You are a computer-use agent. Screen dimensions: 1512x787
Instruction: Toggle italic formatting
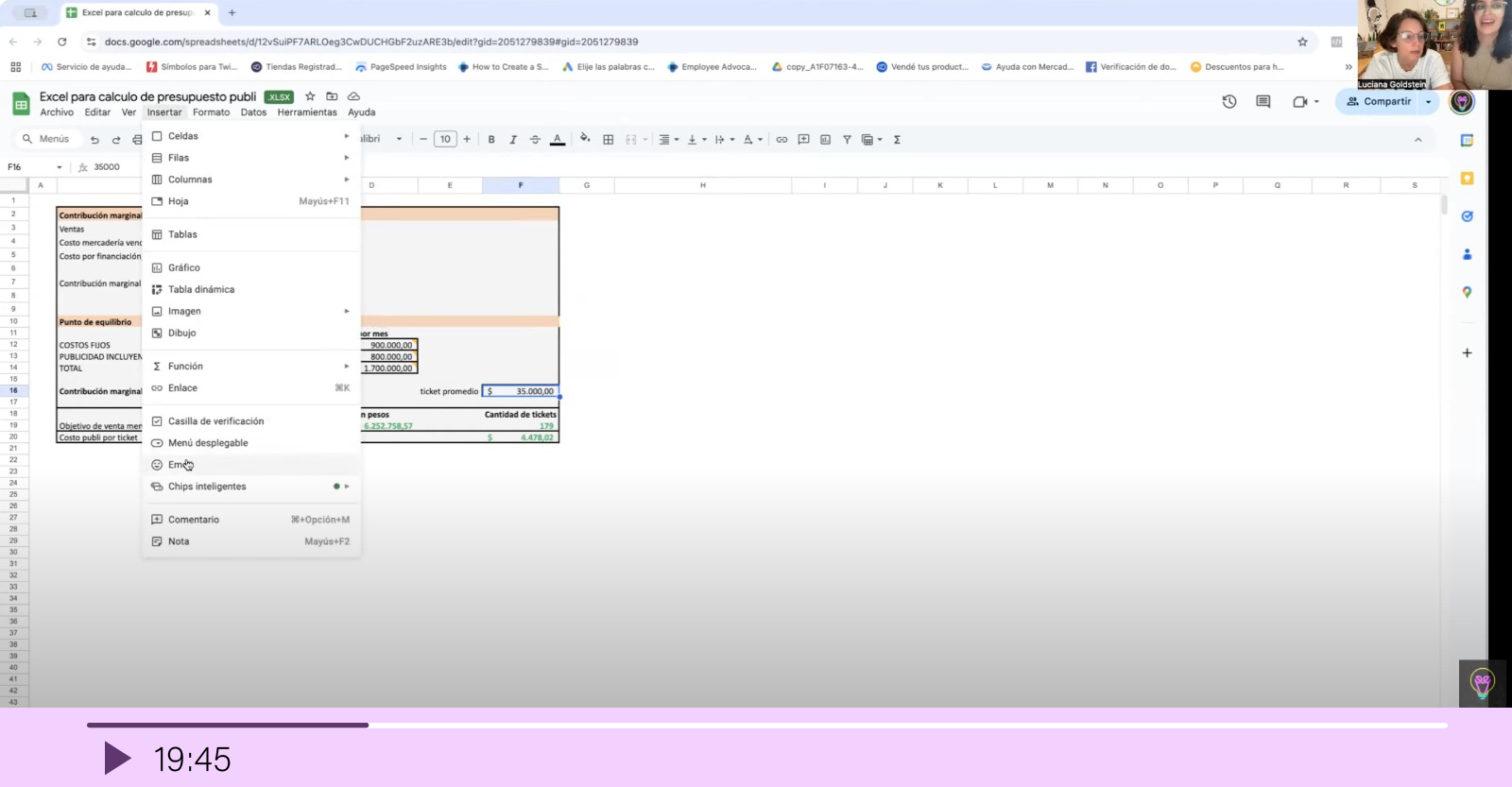513,139
